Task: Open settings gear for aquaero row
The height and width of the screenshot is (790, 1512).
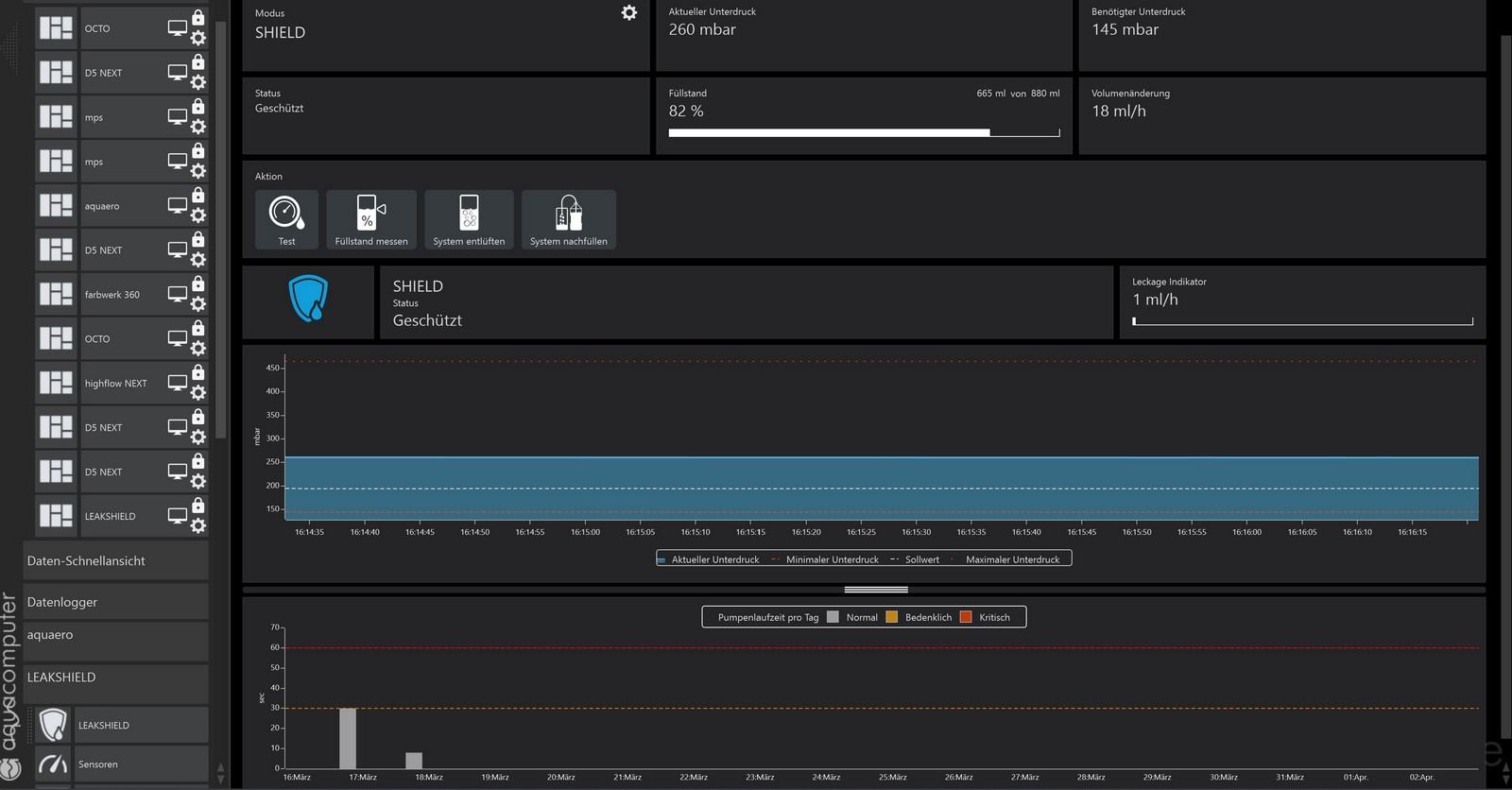Action: tap(198, 215)
